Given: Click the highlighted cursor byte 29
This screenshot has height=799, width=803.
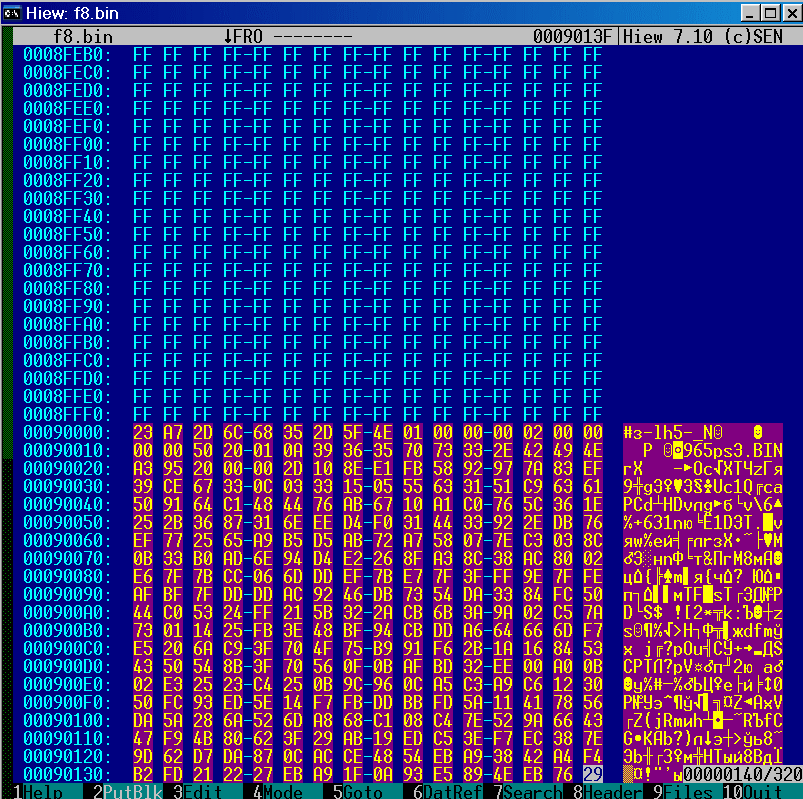Looking at the screenshot, I should [592, 773].
